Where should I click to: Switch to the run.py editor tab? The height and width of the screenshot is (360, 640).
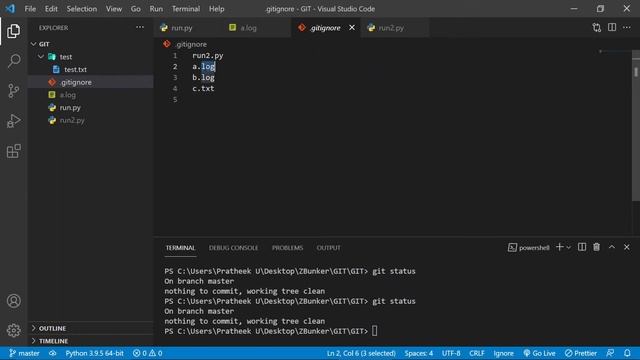pyautogui.click(x=189, y=28)
